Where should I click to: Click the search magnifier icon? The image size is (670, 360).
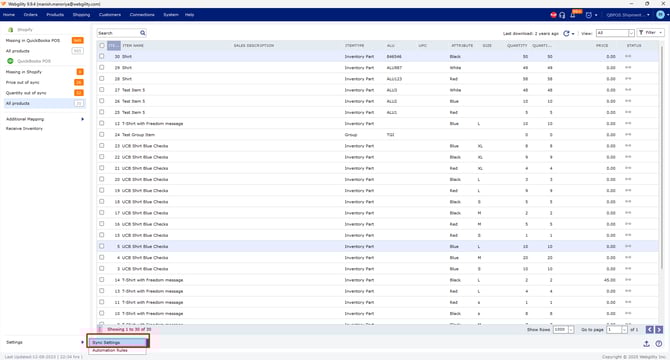click(x=143, y=33)
